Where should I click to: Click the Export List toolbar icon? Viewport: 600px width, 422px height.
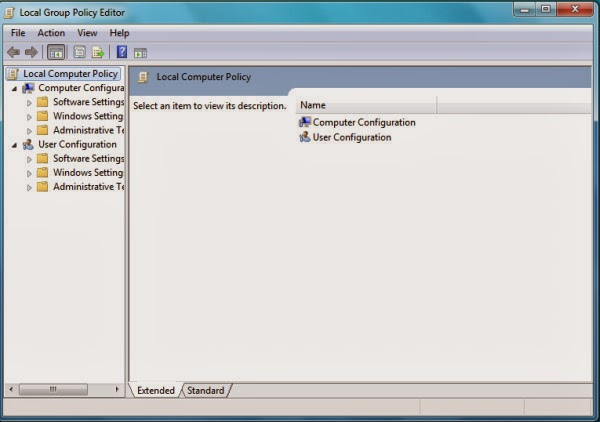(98, 52)
